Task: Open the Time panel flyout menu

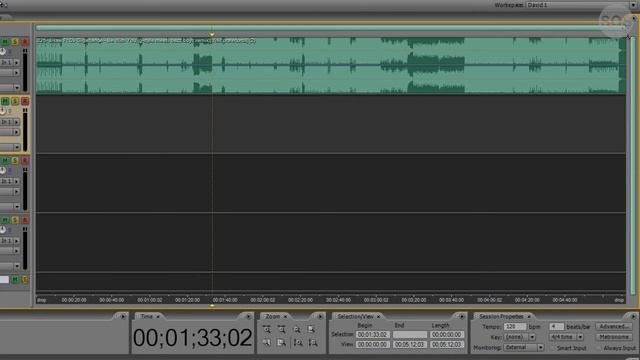Action: pos(249,316)
